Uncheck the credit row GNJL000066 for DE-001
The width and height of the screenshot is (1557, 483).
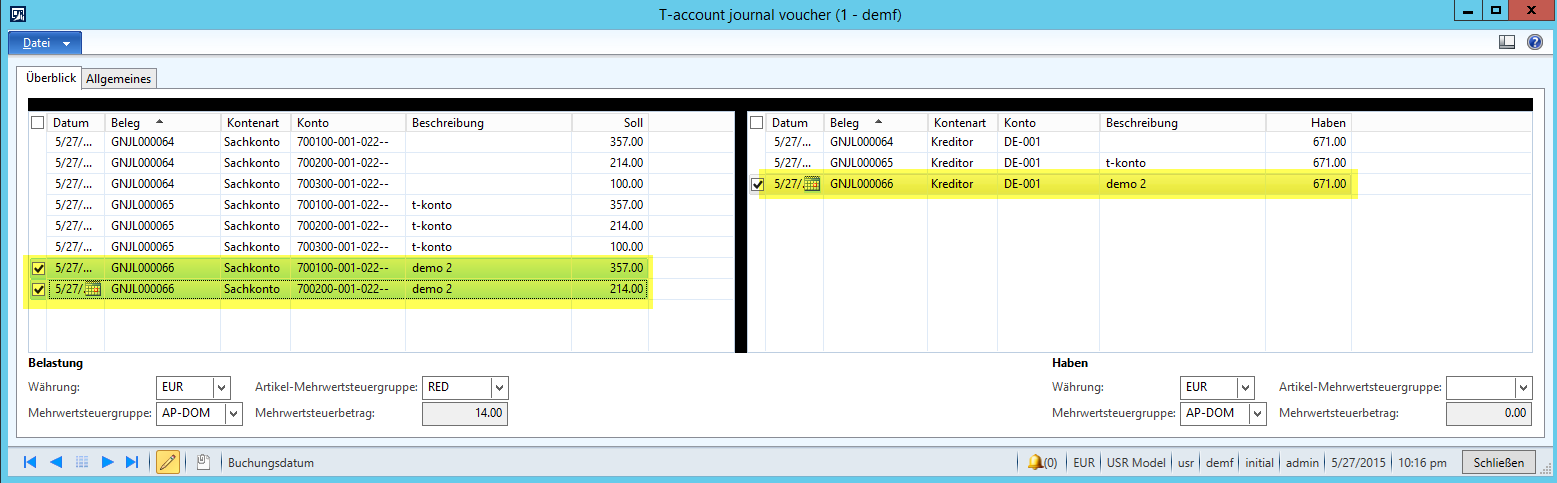point(757,184)
